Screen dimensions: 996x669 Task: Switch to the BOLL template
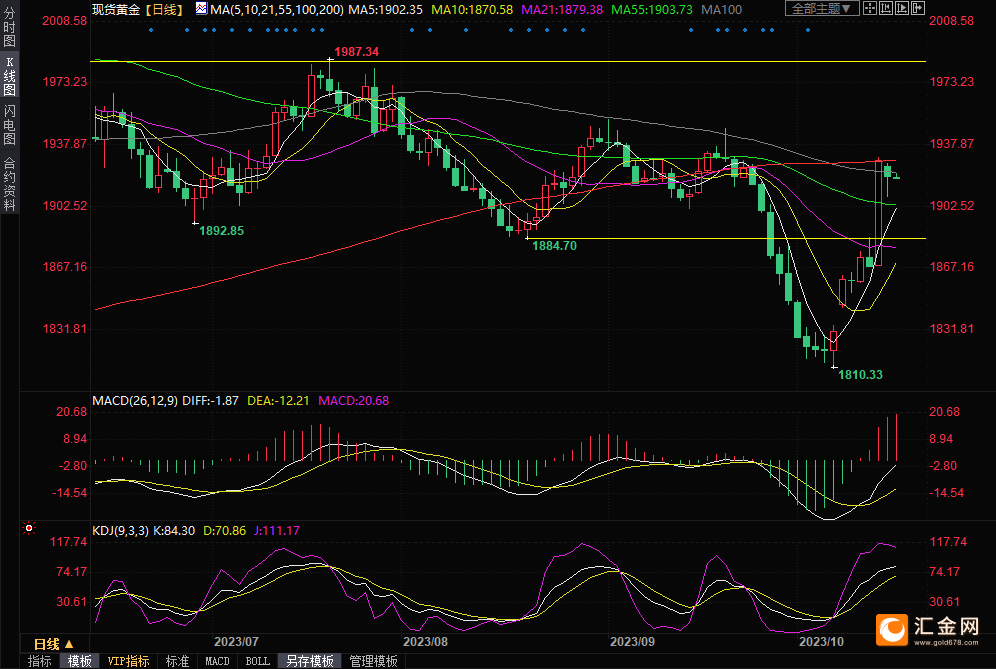point(257,661)
